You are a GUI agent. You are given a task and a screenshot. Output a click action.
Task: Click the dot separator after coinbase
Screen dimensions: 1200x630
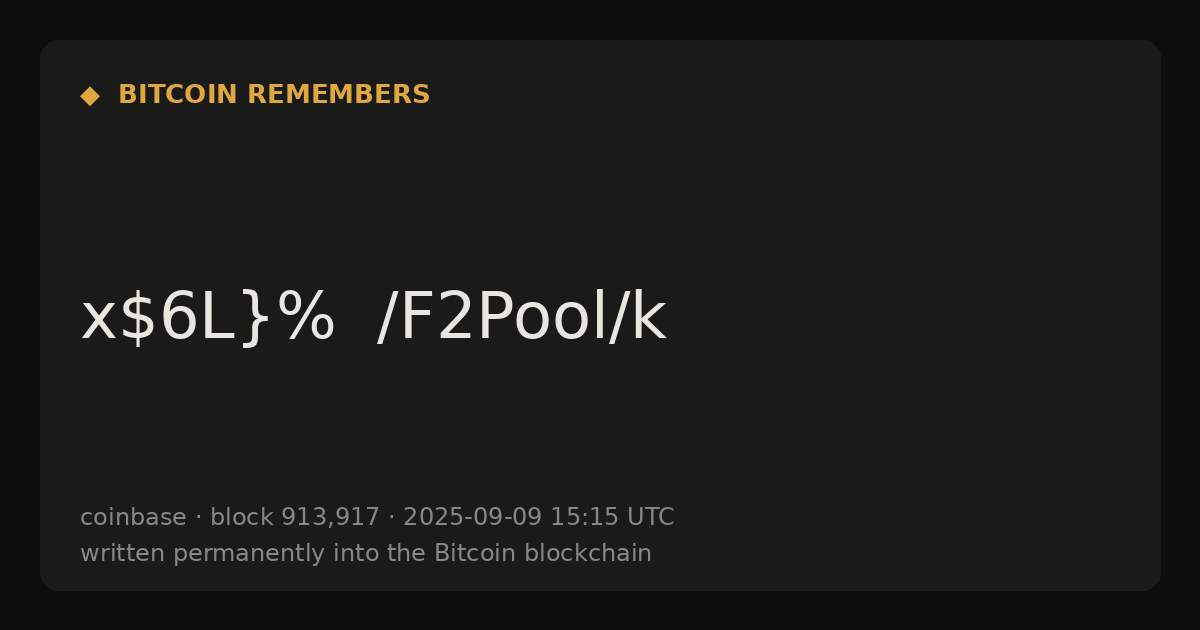198,518
